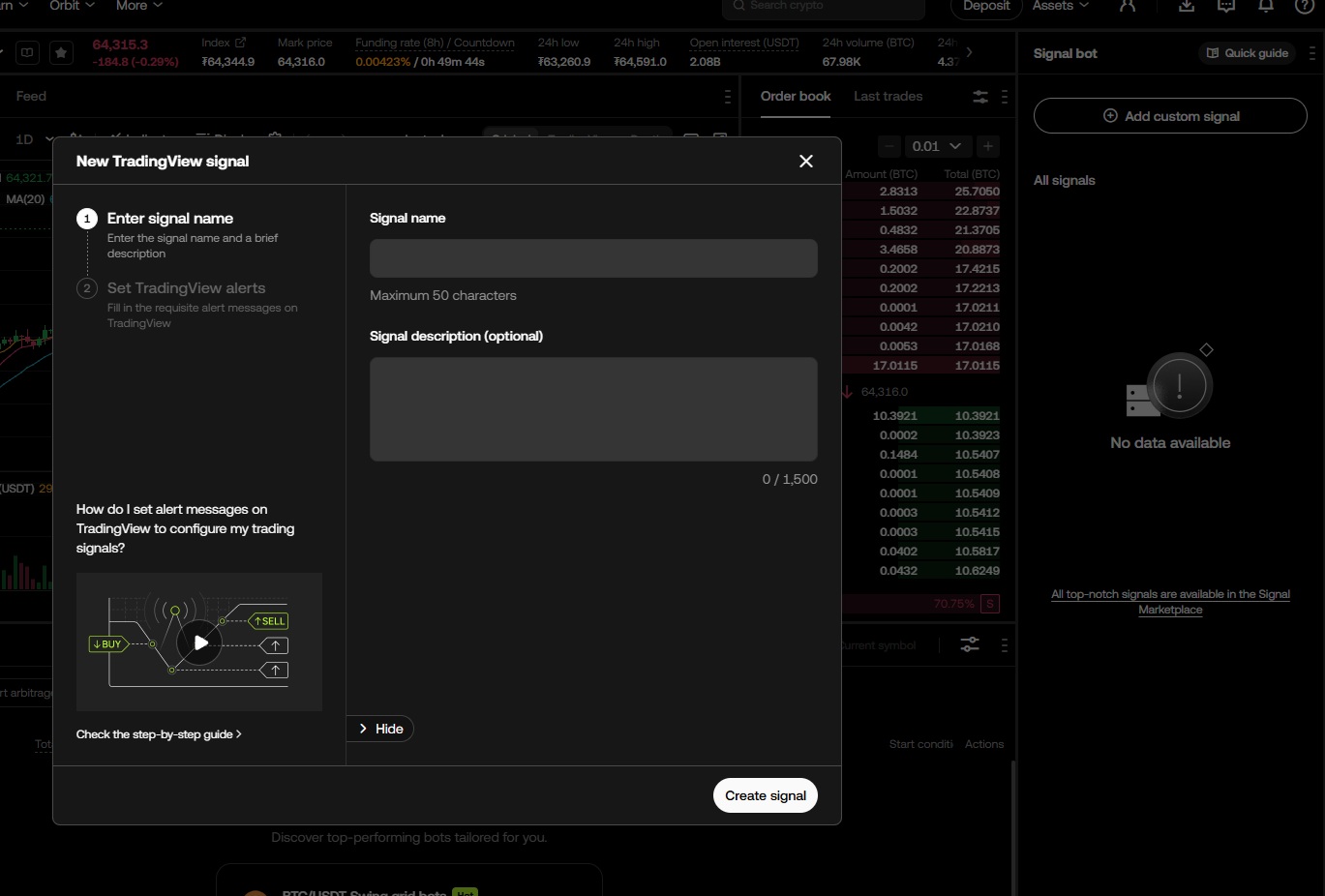Open the Index external link icon
Image resolution: width=1325 pixels, height=896 pixels.
click(241, 43)
